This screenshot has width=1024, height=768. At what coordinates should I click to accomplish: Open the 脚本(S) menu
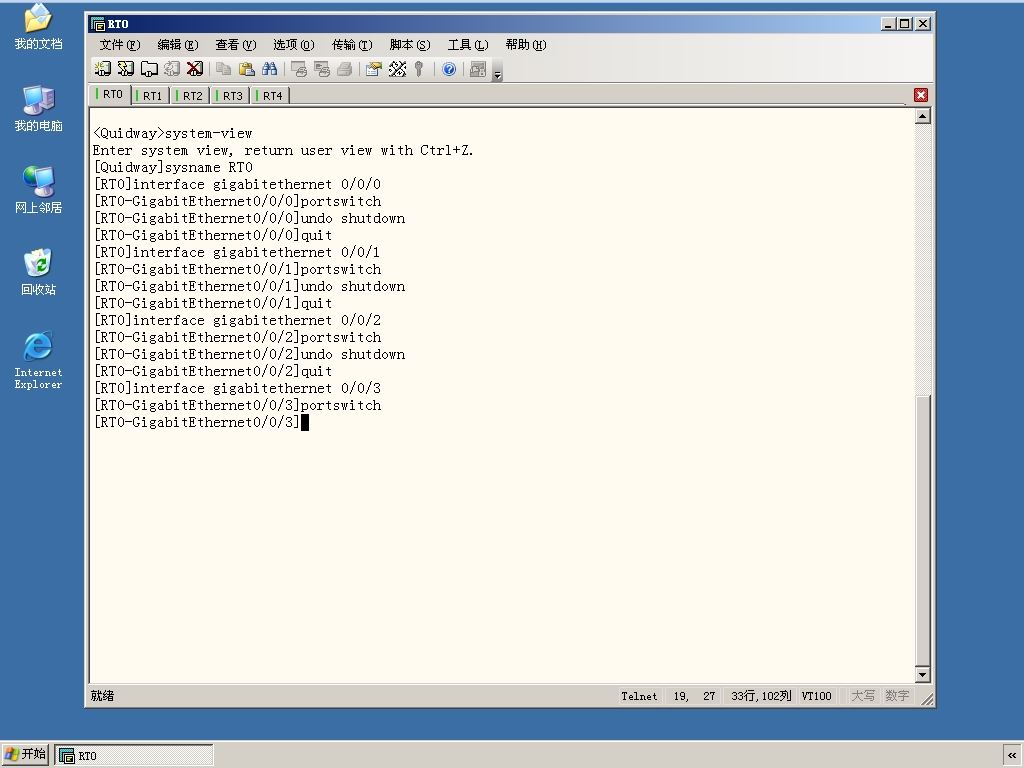(410, 45)
